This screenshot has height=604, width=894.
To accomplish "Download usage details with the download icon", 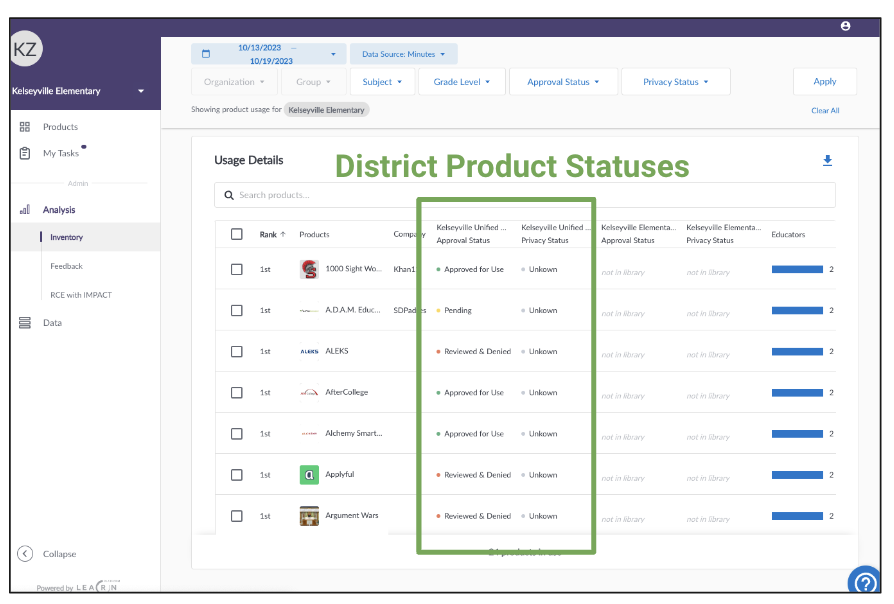I will pyautogui.click(x=827, y=161).
